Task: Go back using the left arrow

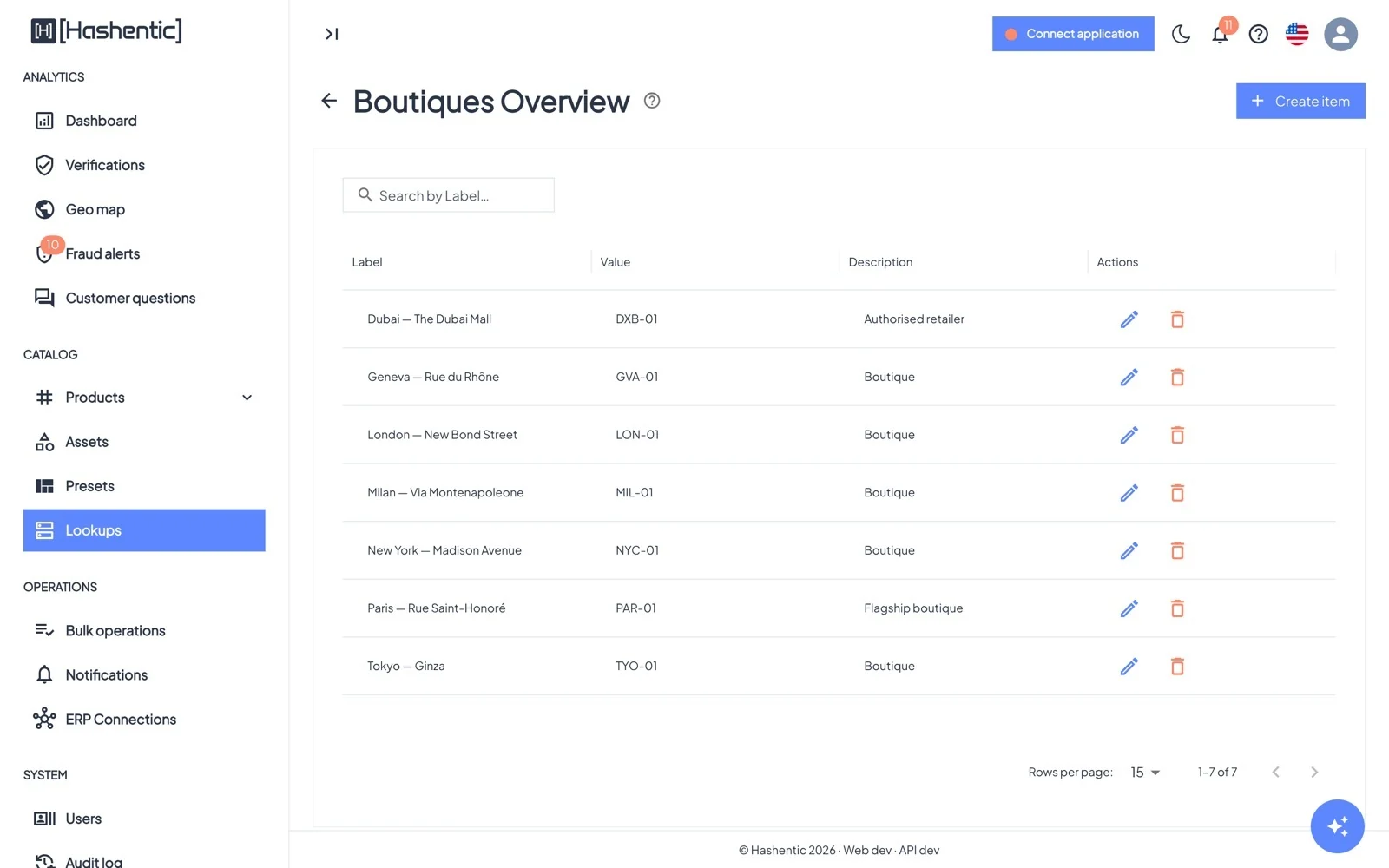Action: point(329,101)
